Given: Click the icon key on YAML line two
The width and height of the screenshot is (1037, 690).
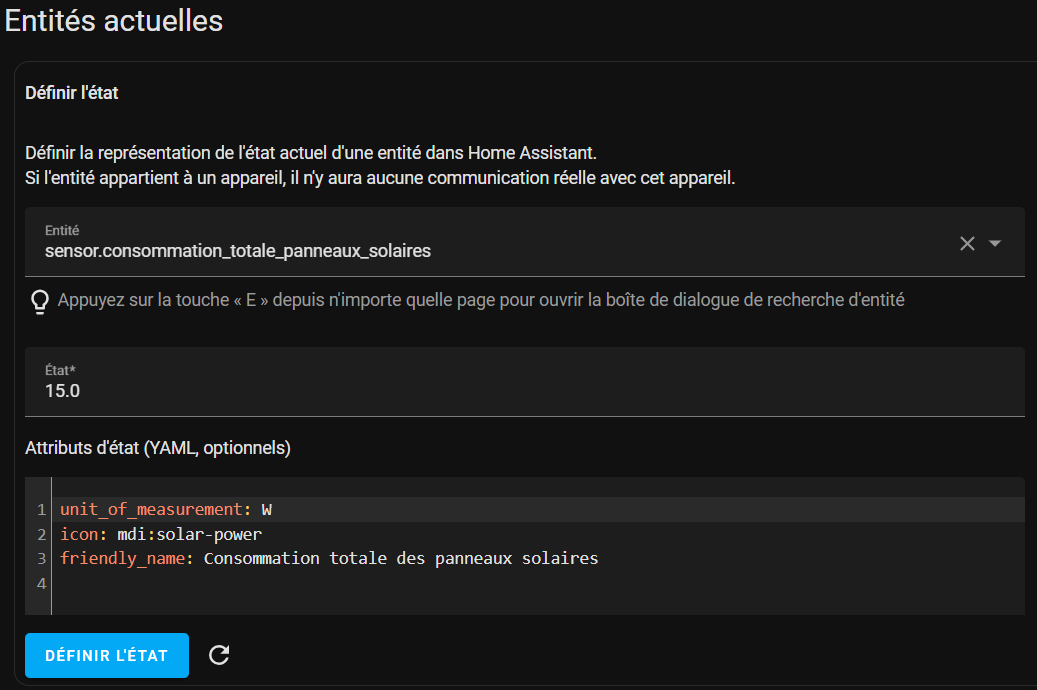Looking at the screenshot, I should [79, 534].
